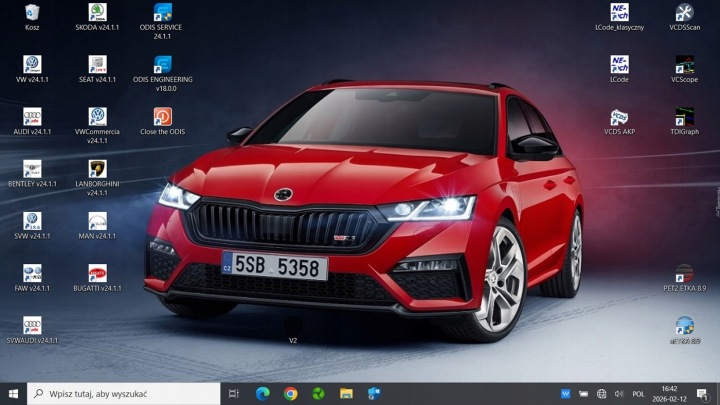Select the BENTLEY v24.1.1 shortcut
The width and height of the screenshot is (720, 405).
[32, 174]
